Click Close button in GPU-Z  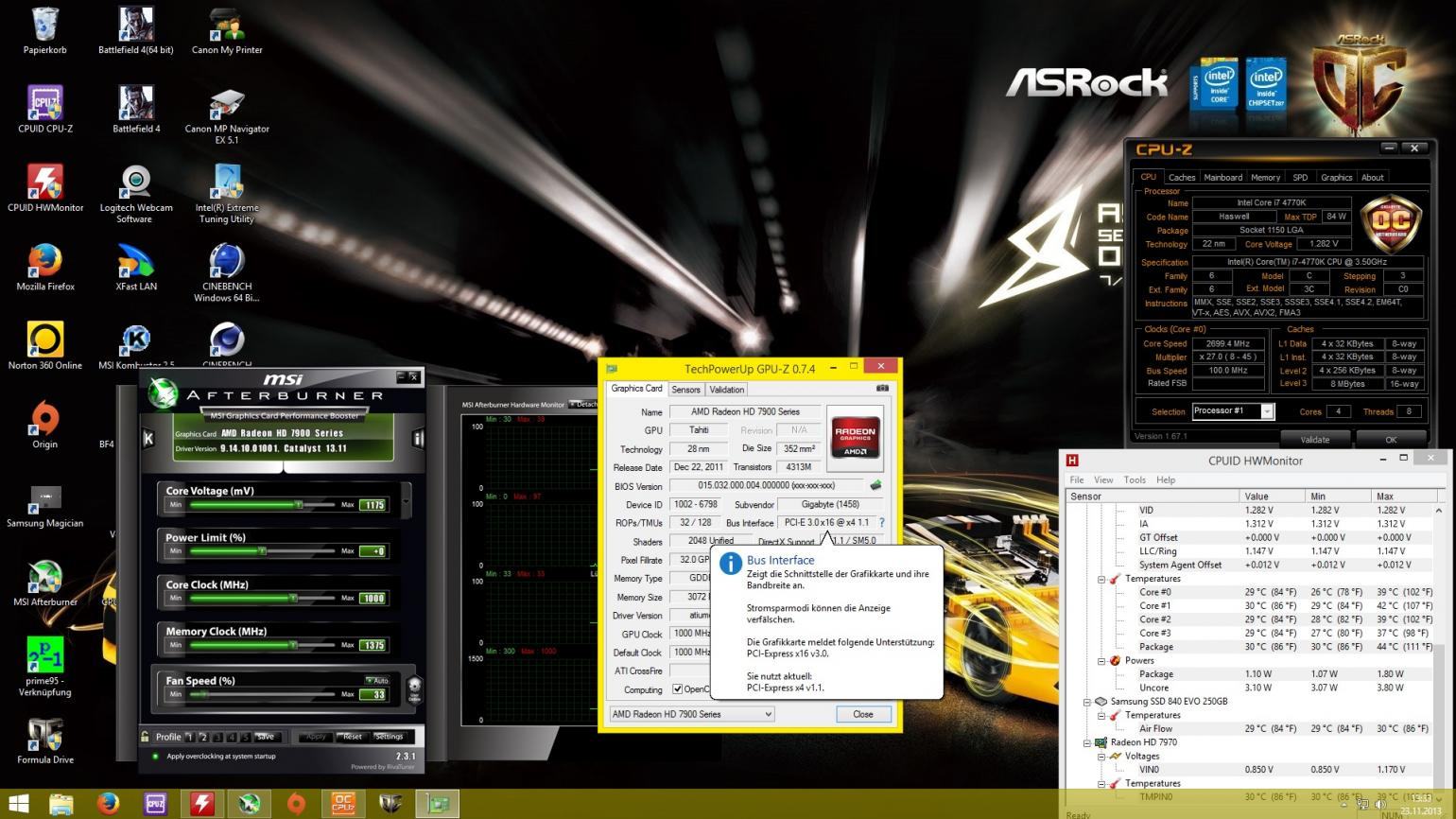click(862, 714)
